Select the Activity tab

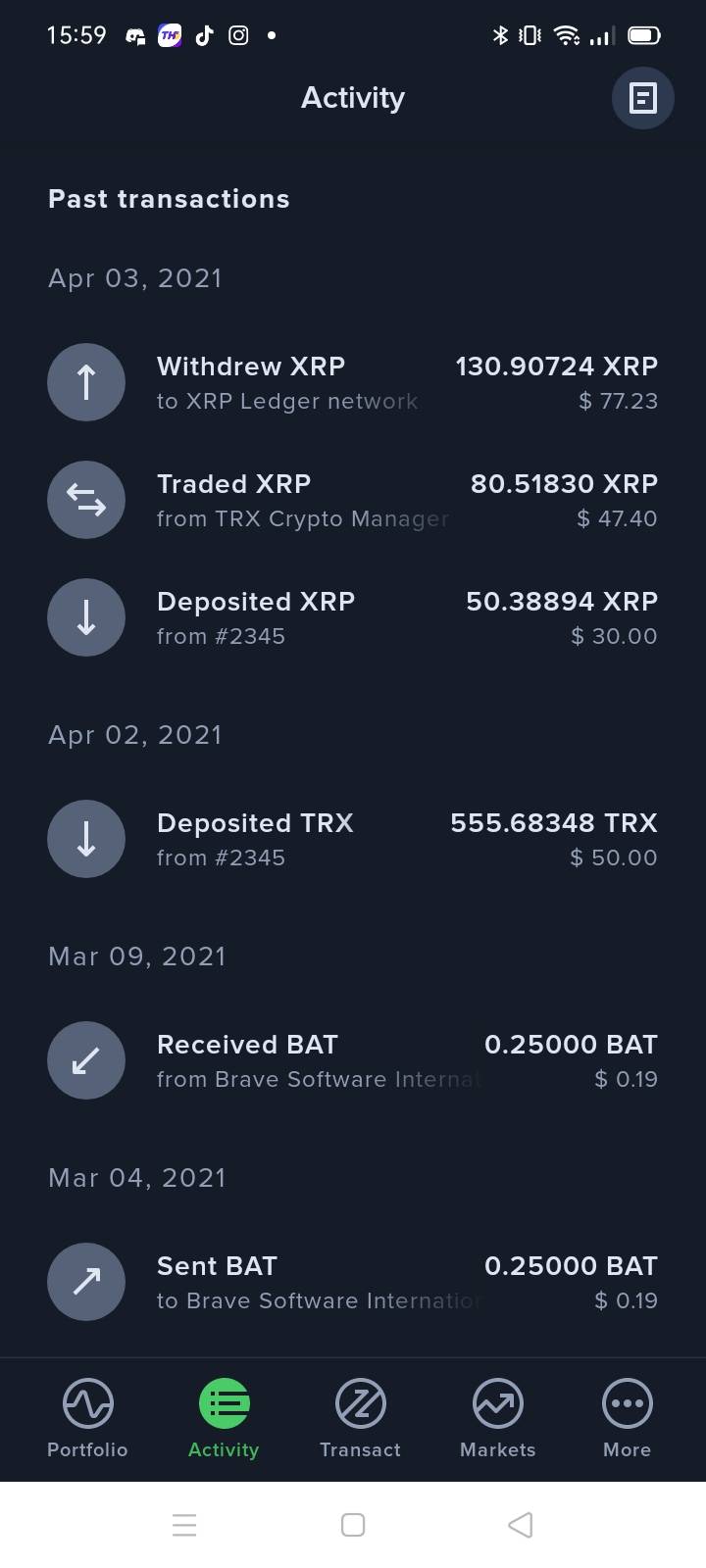pyautogui.click(x=224, y=1418)
